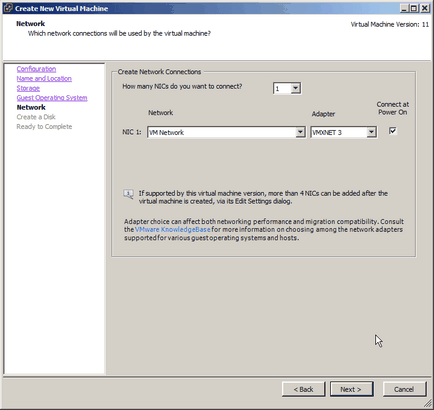Click the Back button
Viewport: 434px width, 410px height.
click(x=303, y=389)
